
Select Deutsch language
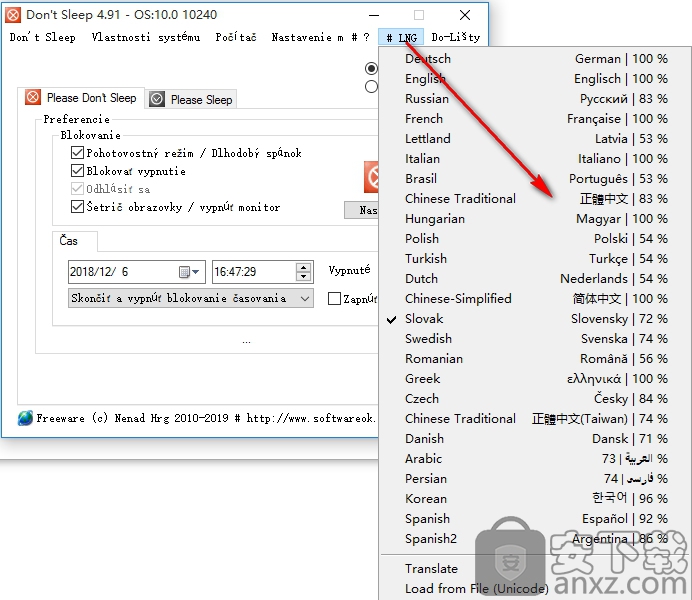tap(535, 59)
